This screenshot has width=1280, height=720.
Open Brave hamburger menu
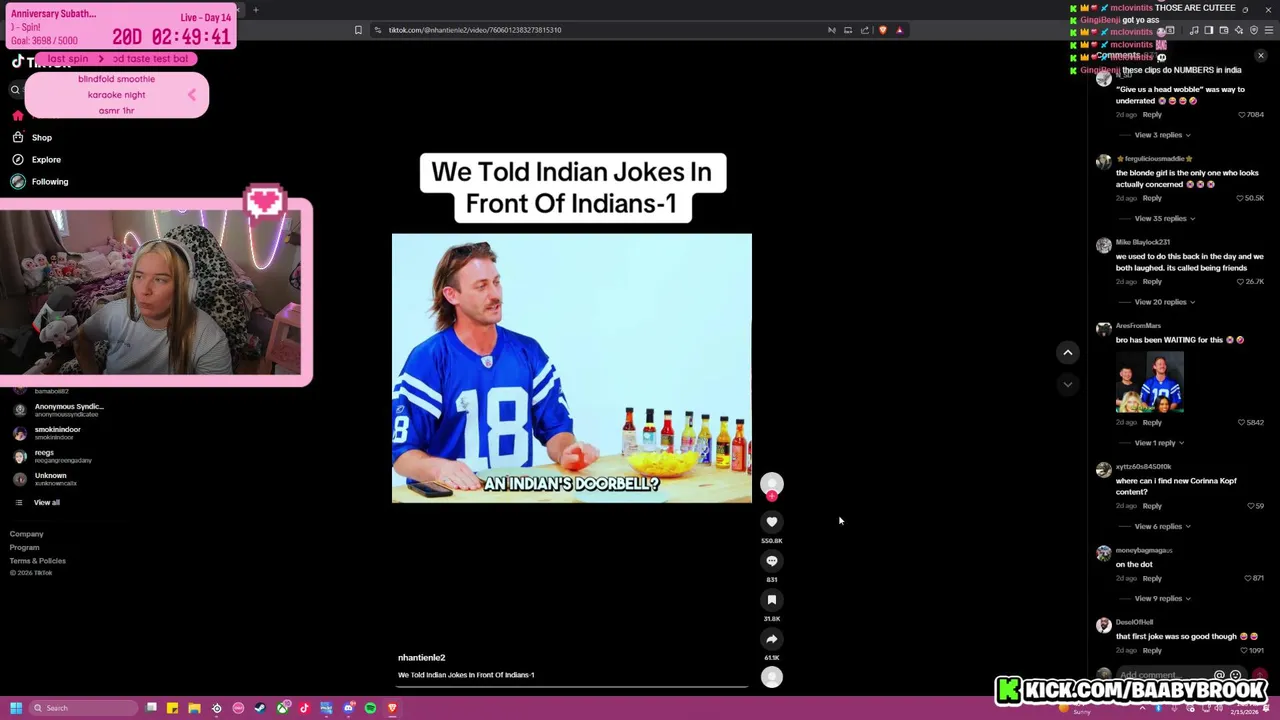pos(1269,30)
